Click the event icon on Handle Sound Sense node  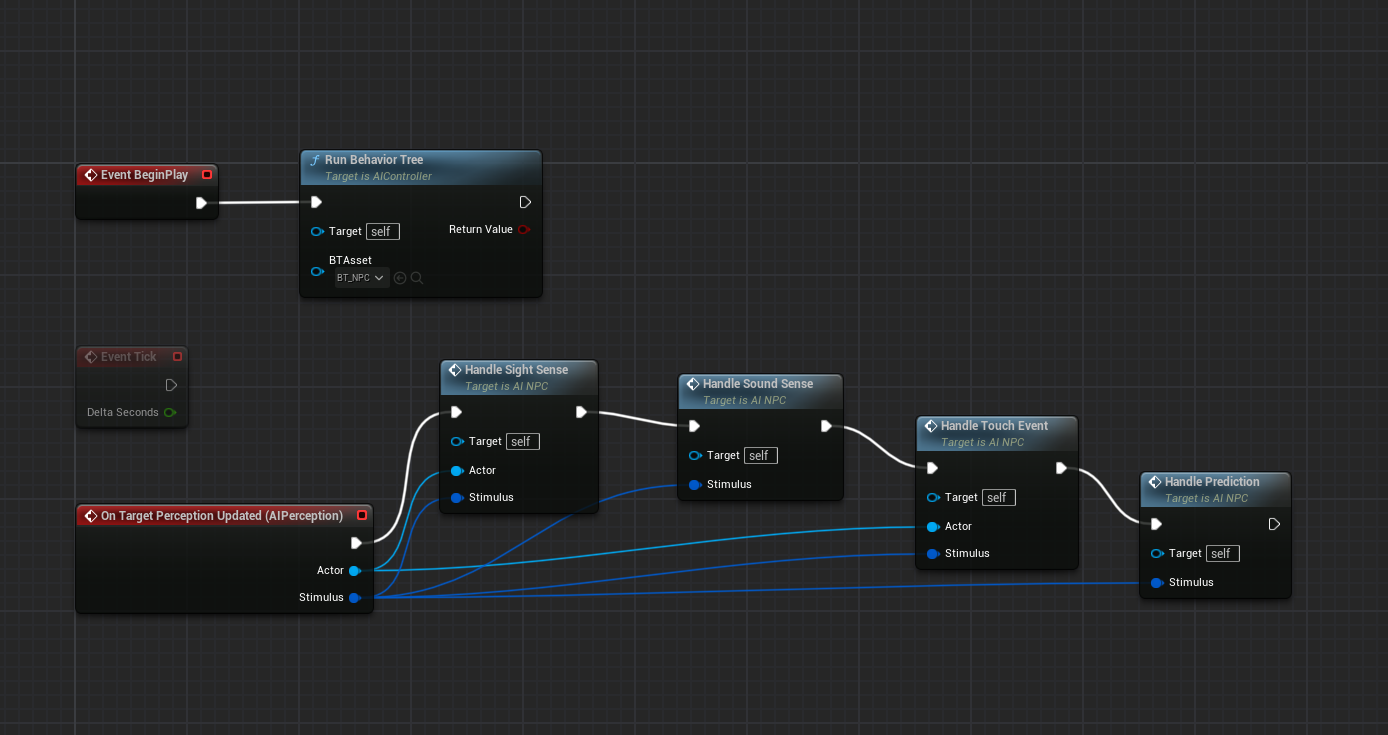click(692, 383)
